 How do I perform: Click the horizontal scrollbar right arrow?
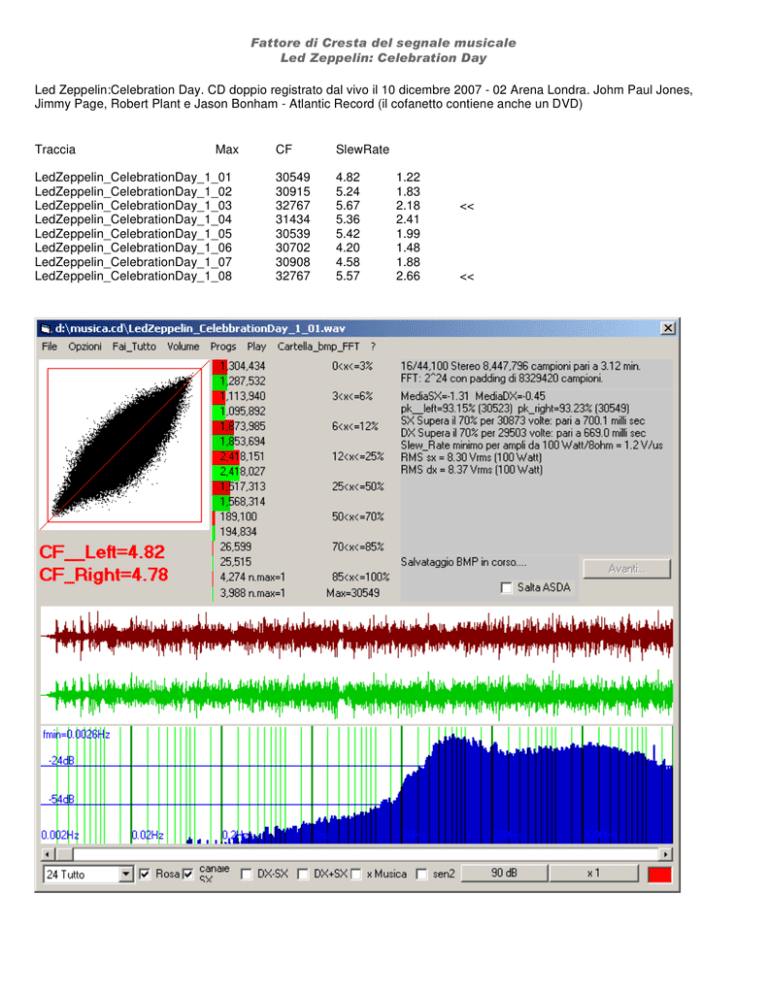click(667, 855)
